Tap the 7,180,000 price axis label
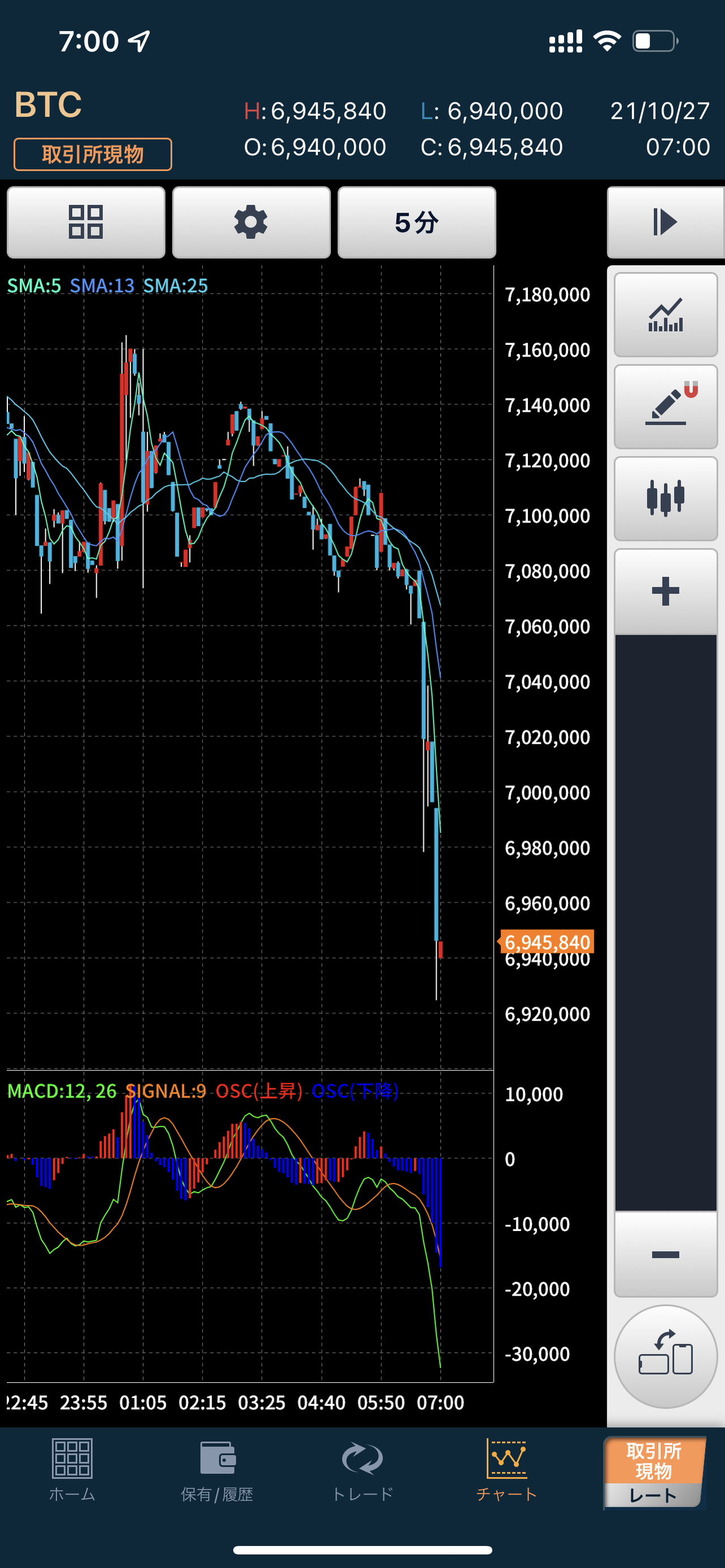725x1568 pixels. [x=547, y=294]
